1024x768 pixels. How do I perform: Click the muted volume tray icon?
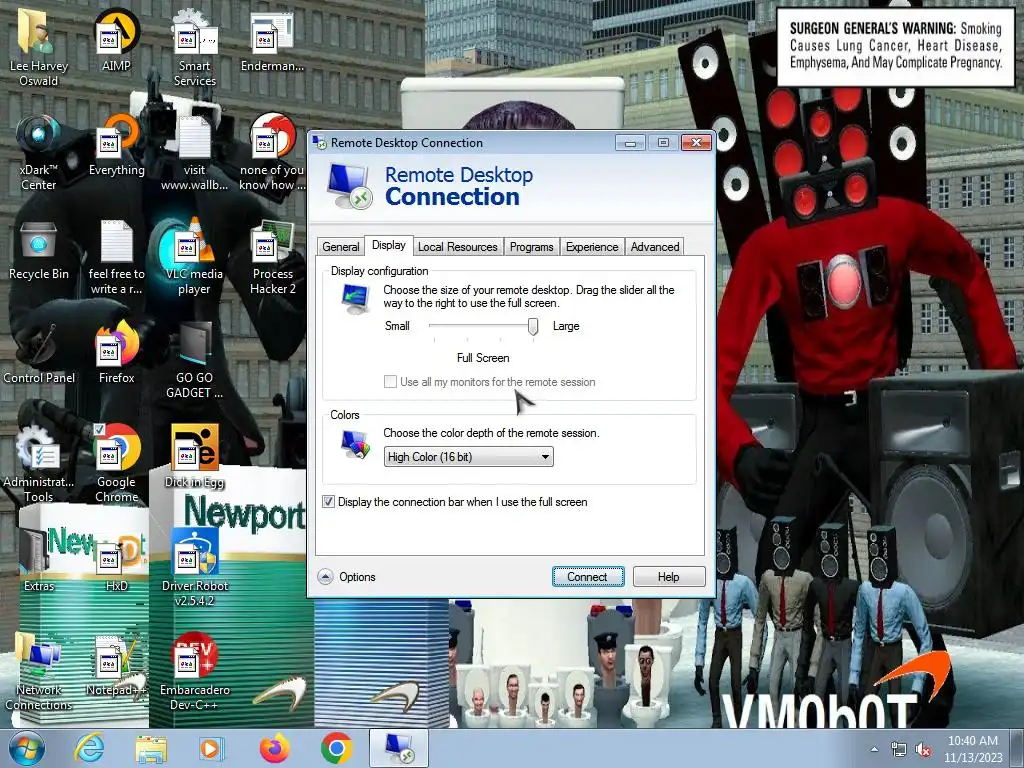923,750
